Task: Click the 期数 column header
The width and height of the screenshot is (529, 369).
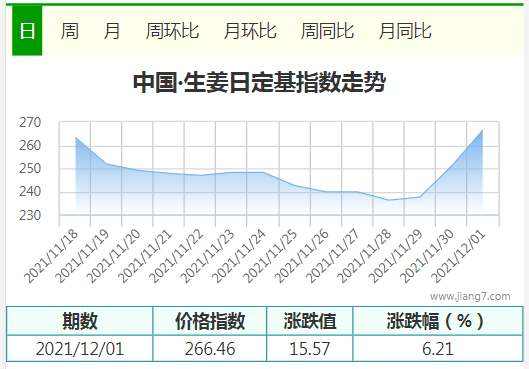Action: click(x=80, y=321)
